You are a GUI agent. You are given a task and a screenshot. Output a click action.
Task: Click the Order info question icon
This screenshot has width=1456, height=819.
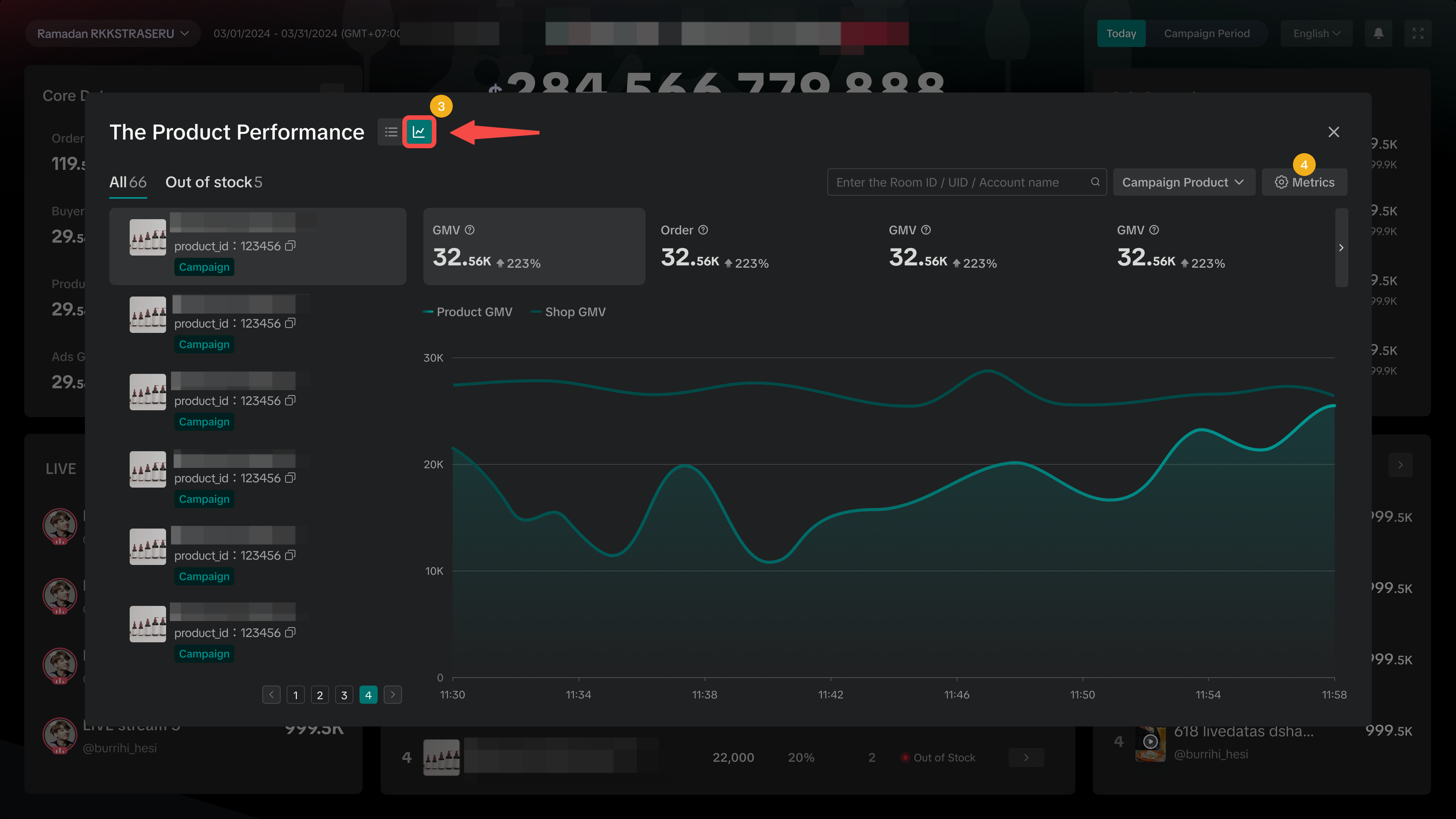[x=703, y=230]
